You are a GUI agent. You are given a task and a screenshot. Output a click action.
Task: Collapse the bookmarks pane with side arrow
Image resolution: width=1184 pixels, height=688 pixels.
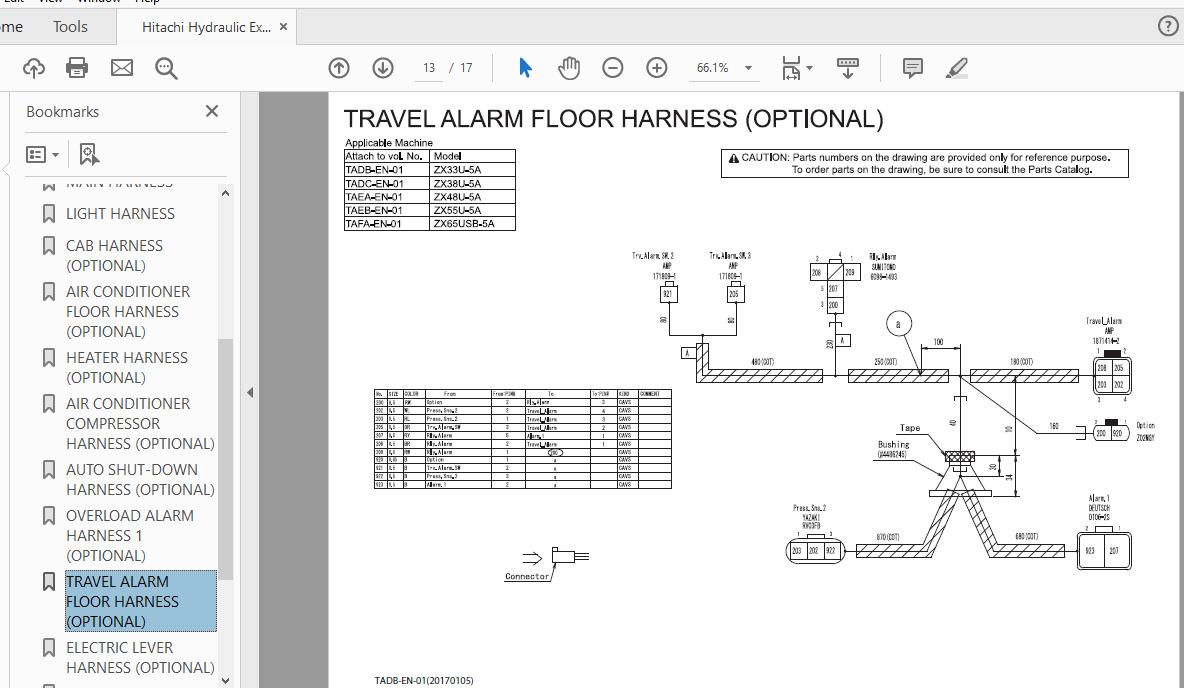click(250, 392)
